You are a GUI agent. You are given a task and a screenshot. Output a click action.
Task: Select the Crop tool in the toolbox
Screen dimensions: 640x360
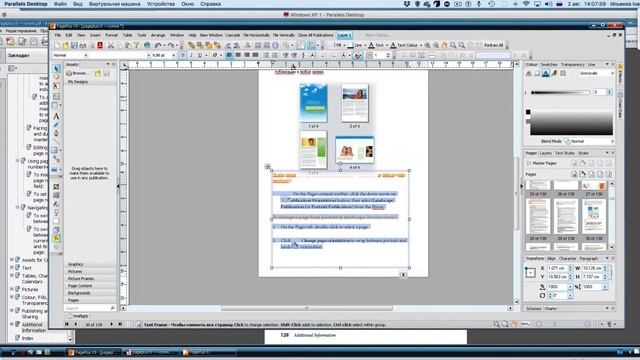click(56, 187)
